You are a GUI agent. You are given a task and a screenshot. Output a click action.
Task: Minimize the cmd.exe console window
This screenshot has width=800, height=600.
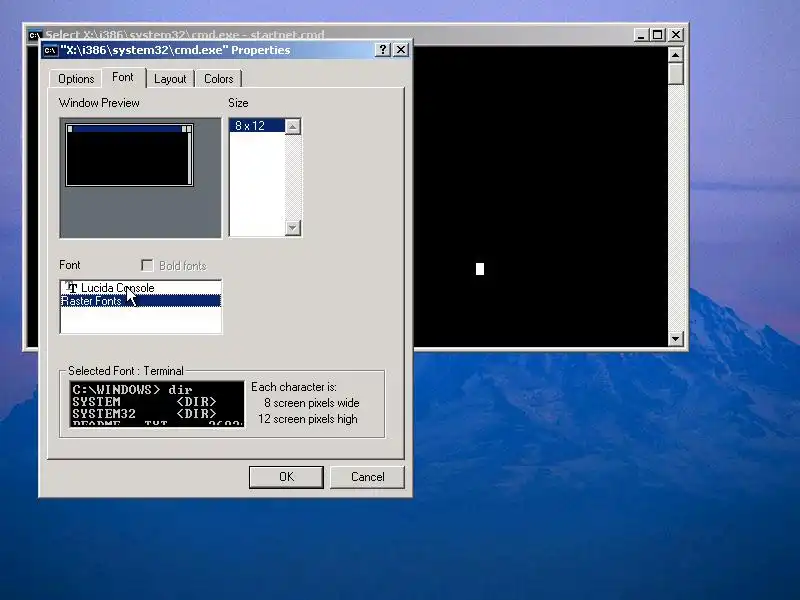tap(641, 35)
